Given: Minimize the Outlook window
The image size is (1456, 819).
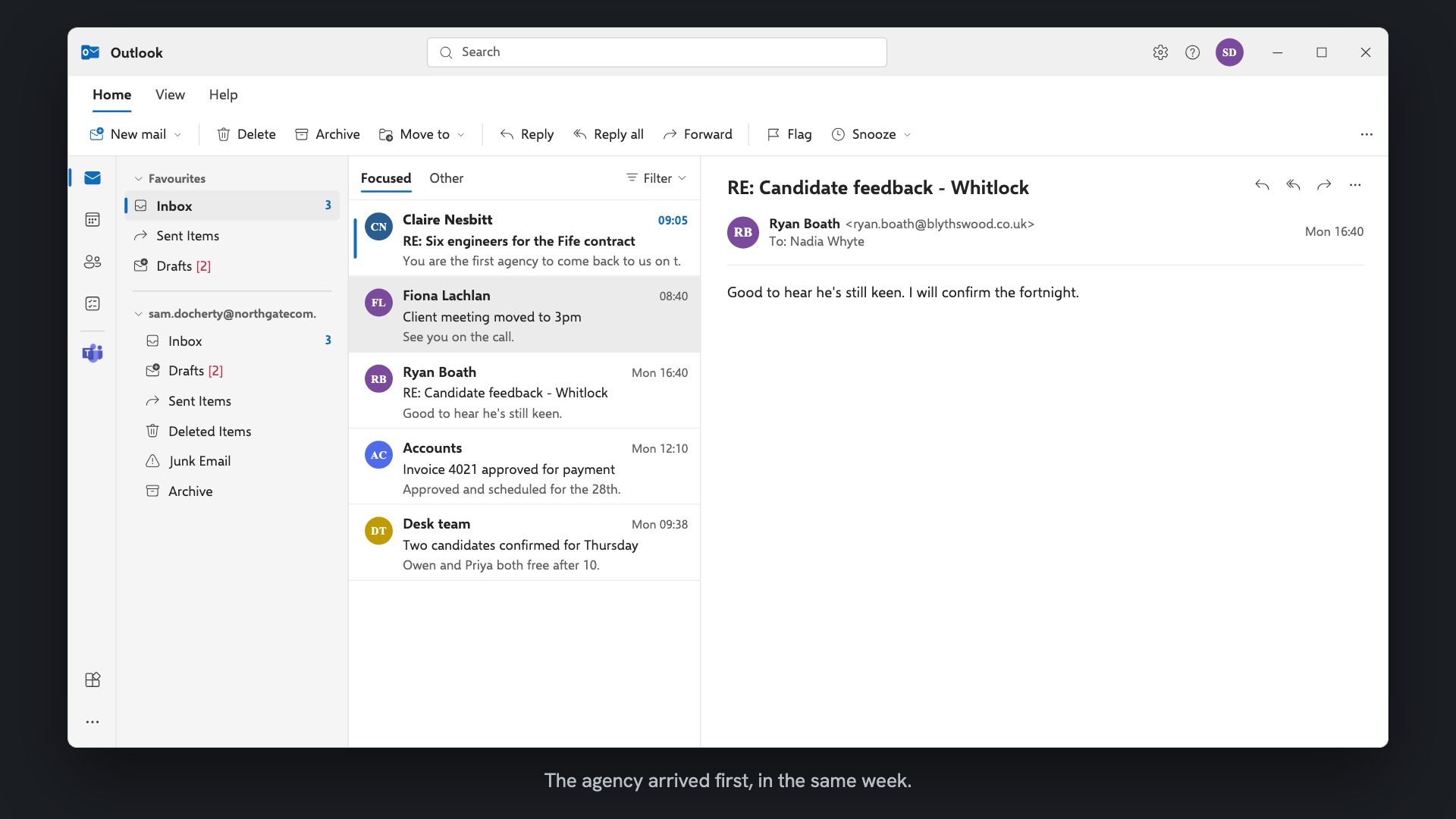Looking at the screenshot, I should tap(1278, 52).
